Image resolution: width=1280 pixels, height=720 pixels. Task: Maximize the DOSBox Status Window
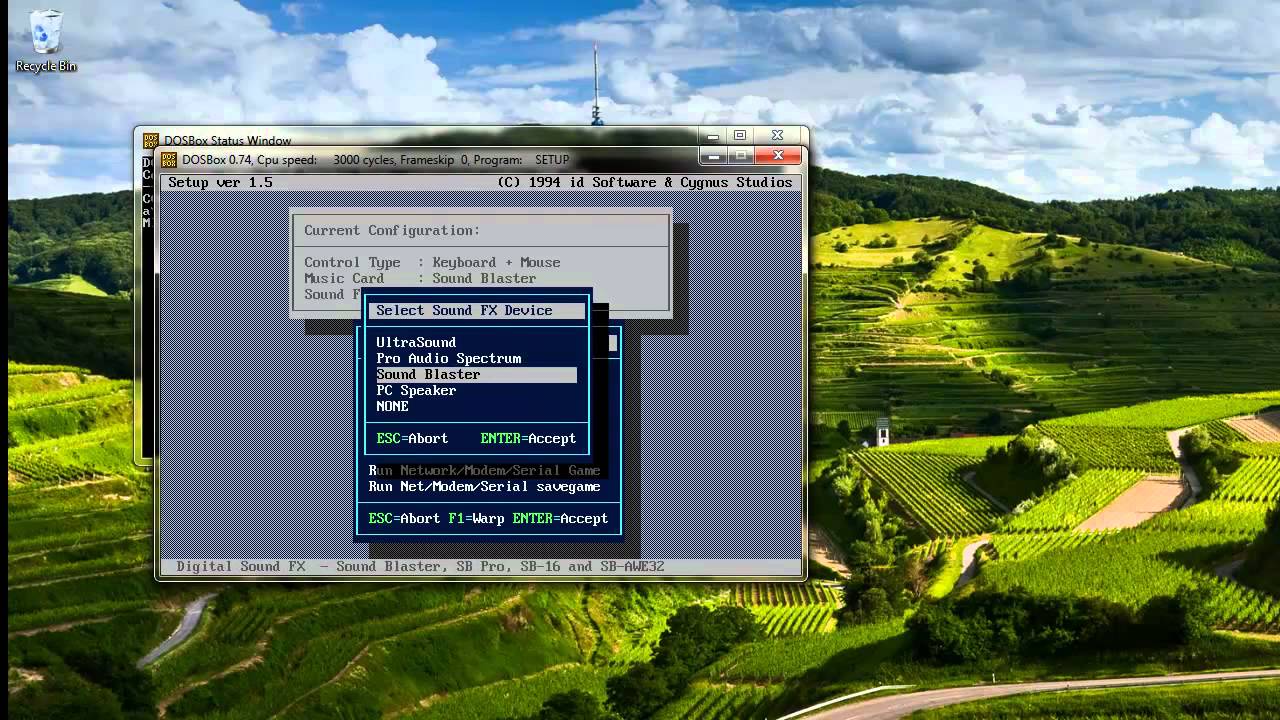pos(740,135)
